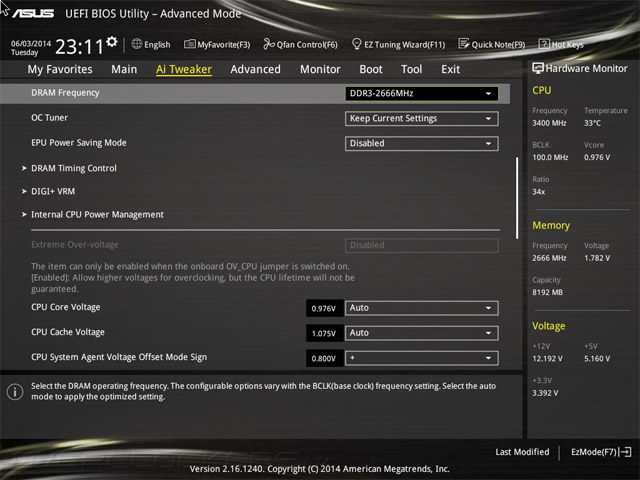640x480 pixels.
Task: Click the 3.392 V reading
Action: (545, 393)
